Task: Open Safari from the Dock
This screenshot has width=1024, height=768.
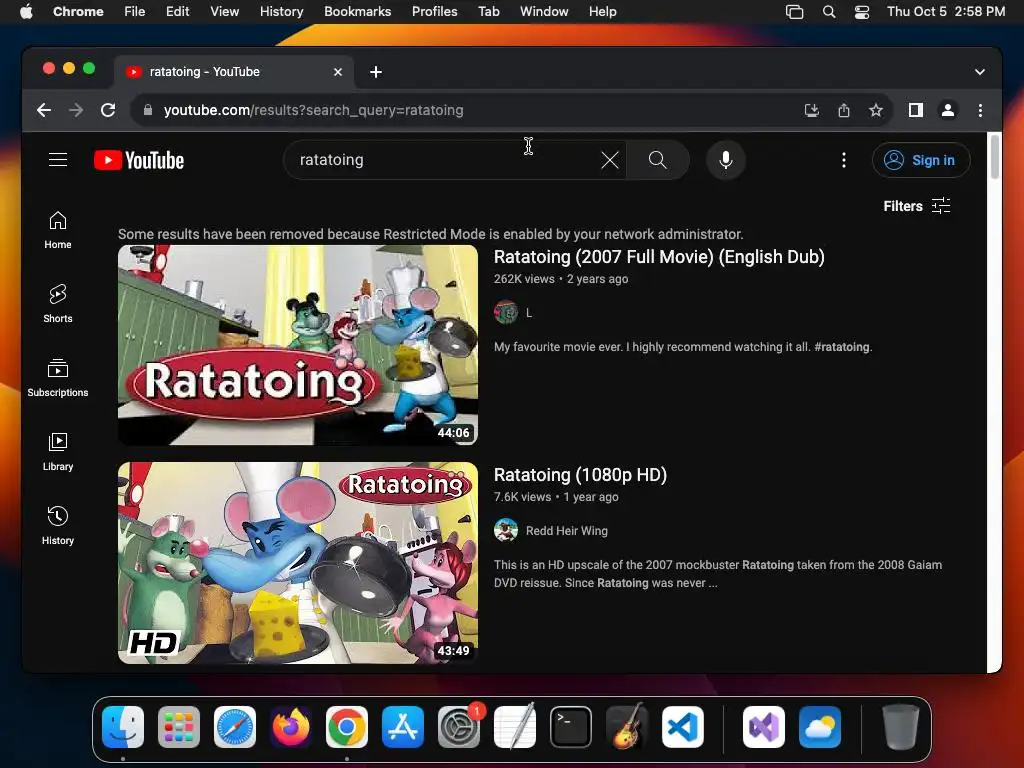Action: [234, 727]
